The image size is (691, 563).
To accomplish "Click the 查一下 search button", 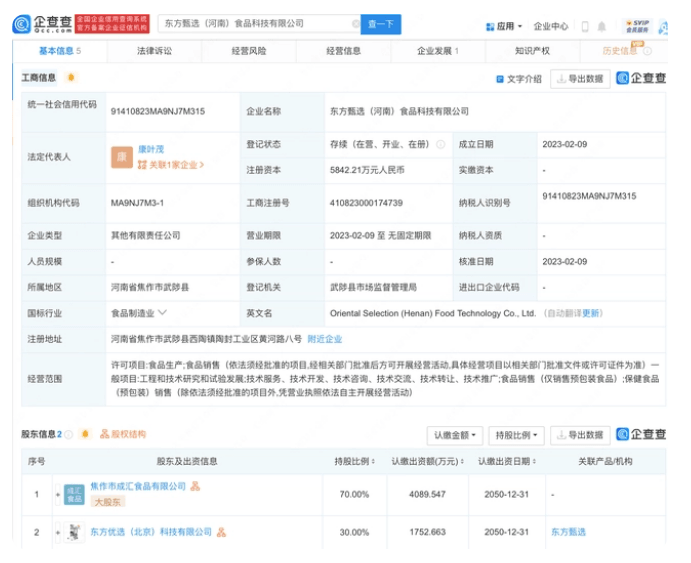I will pyautogui.click(x=381, y=23).
